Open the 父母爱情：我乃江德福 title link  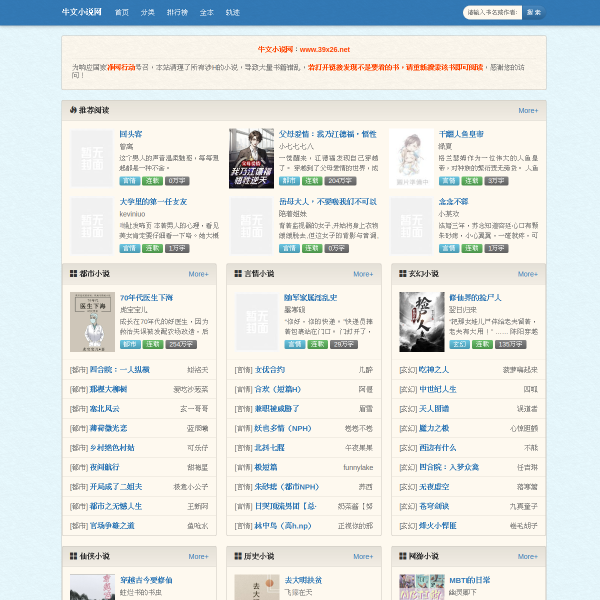tap(328, 134)
